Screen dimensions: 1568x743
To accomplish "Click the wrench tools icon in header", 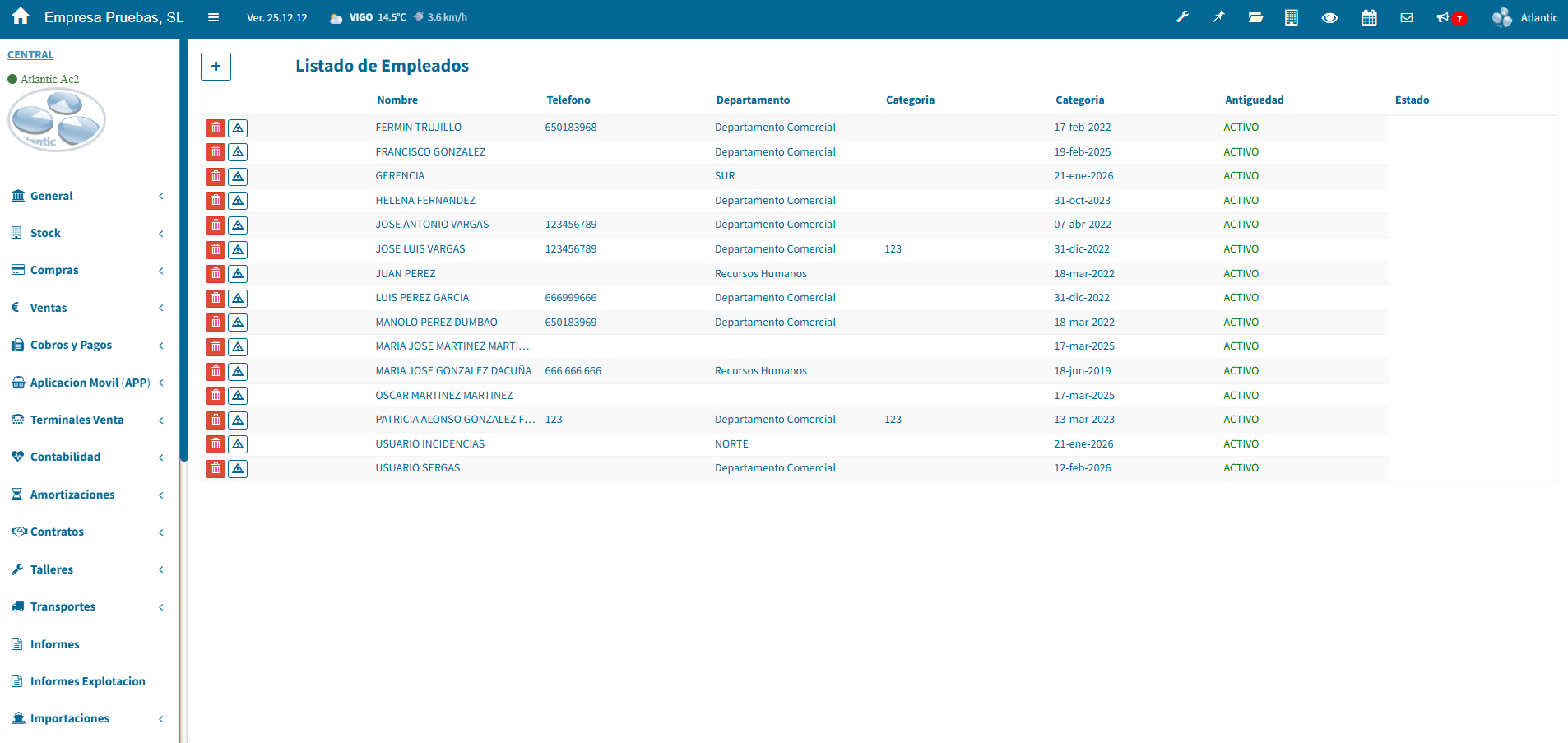I will 1182,17.
